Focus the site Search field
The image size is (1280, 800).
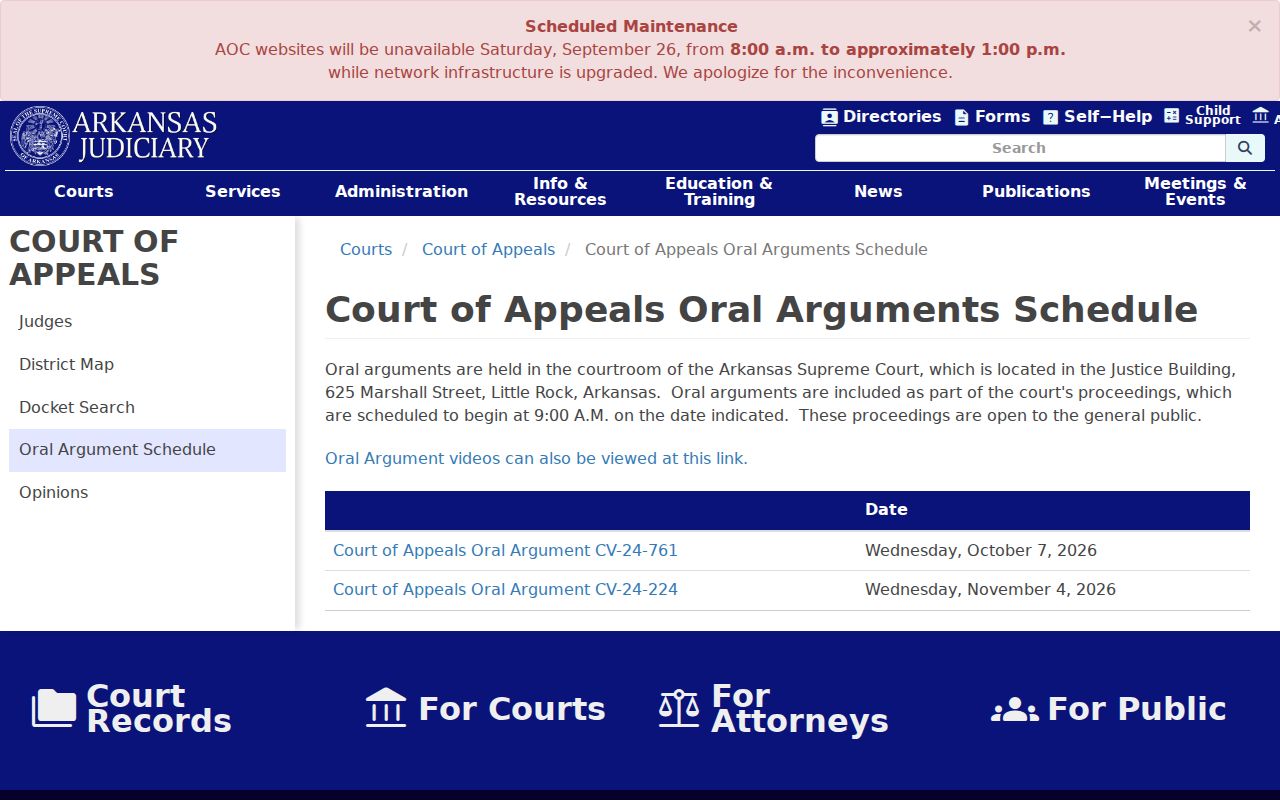tap(1020, 148)
